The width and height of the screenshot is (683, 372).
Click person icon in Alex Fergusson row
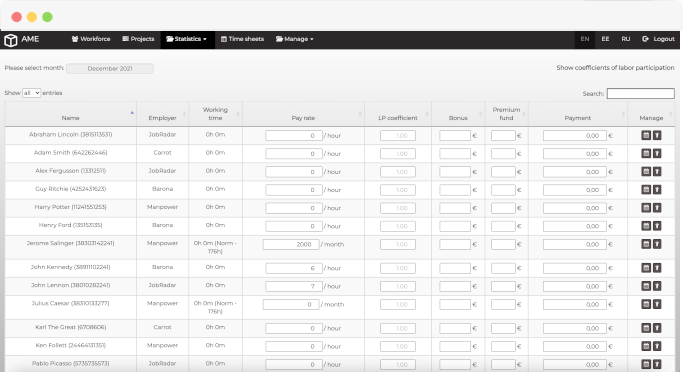pos(657,172)
